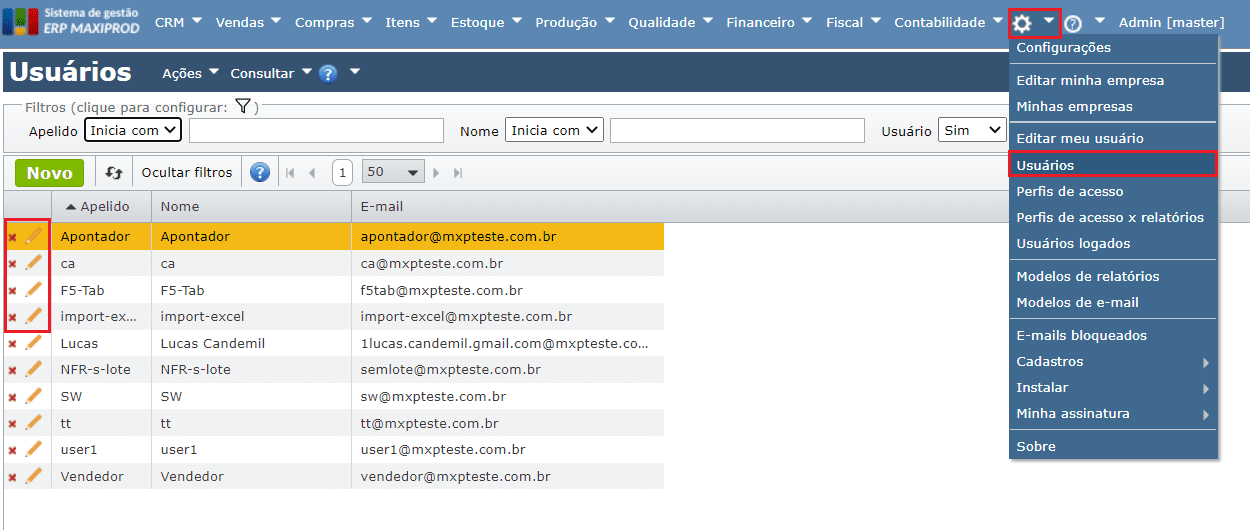This screenshot has width=1250, height=530.
Task: Select Usuários in settings menu
Action: click(x=1113, y=165)
